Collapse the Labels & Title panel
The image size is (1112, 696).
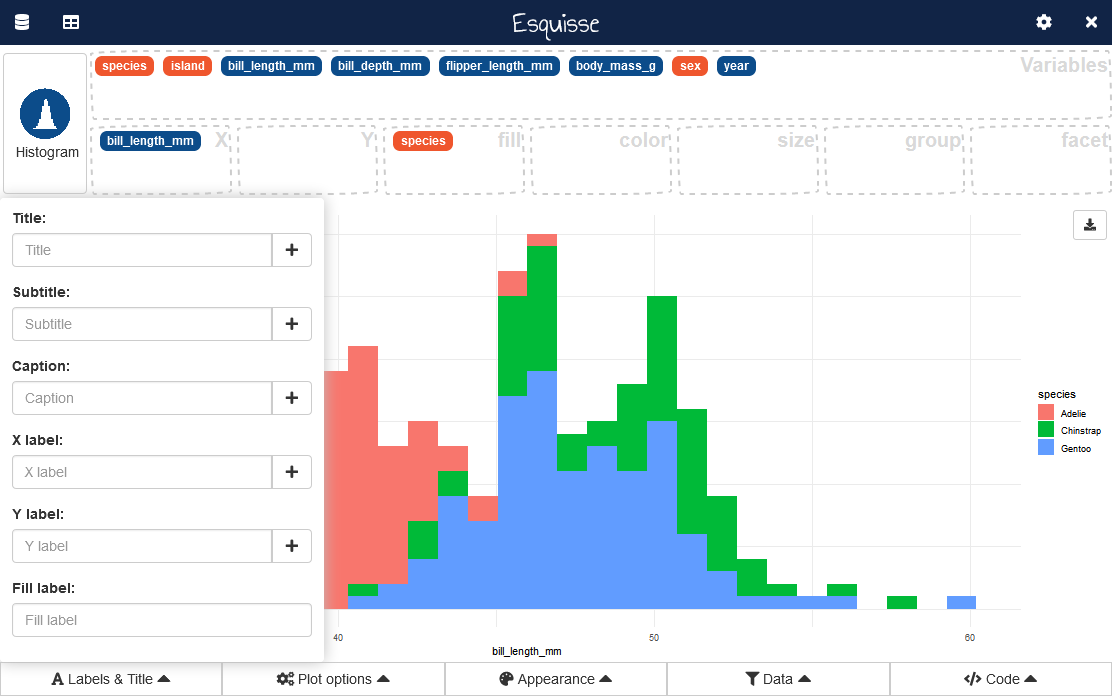111,679
